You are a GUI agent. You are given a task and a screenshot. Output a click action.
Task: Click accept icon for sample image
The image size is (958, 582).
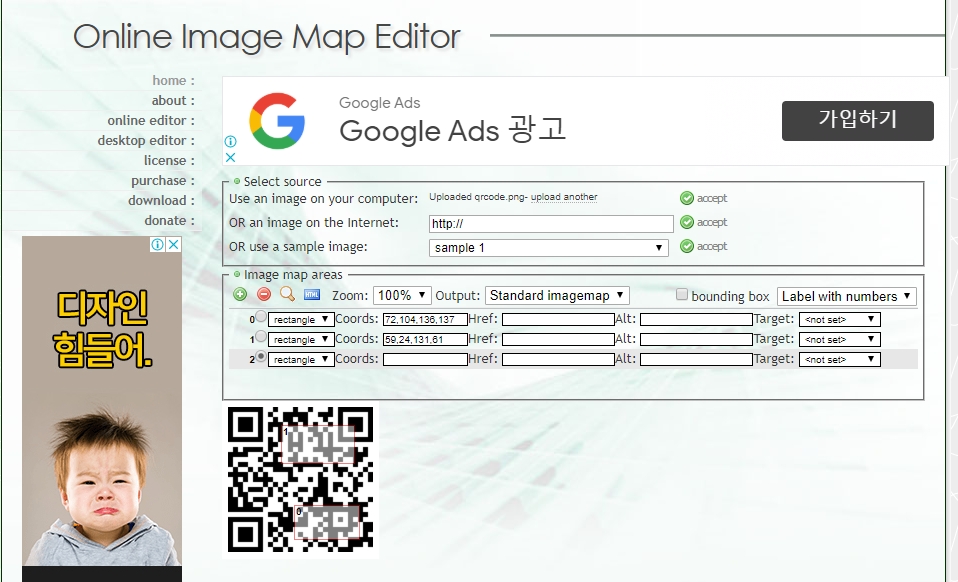click(x=687, y=246)
